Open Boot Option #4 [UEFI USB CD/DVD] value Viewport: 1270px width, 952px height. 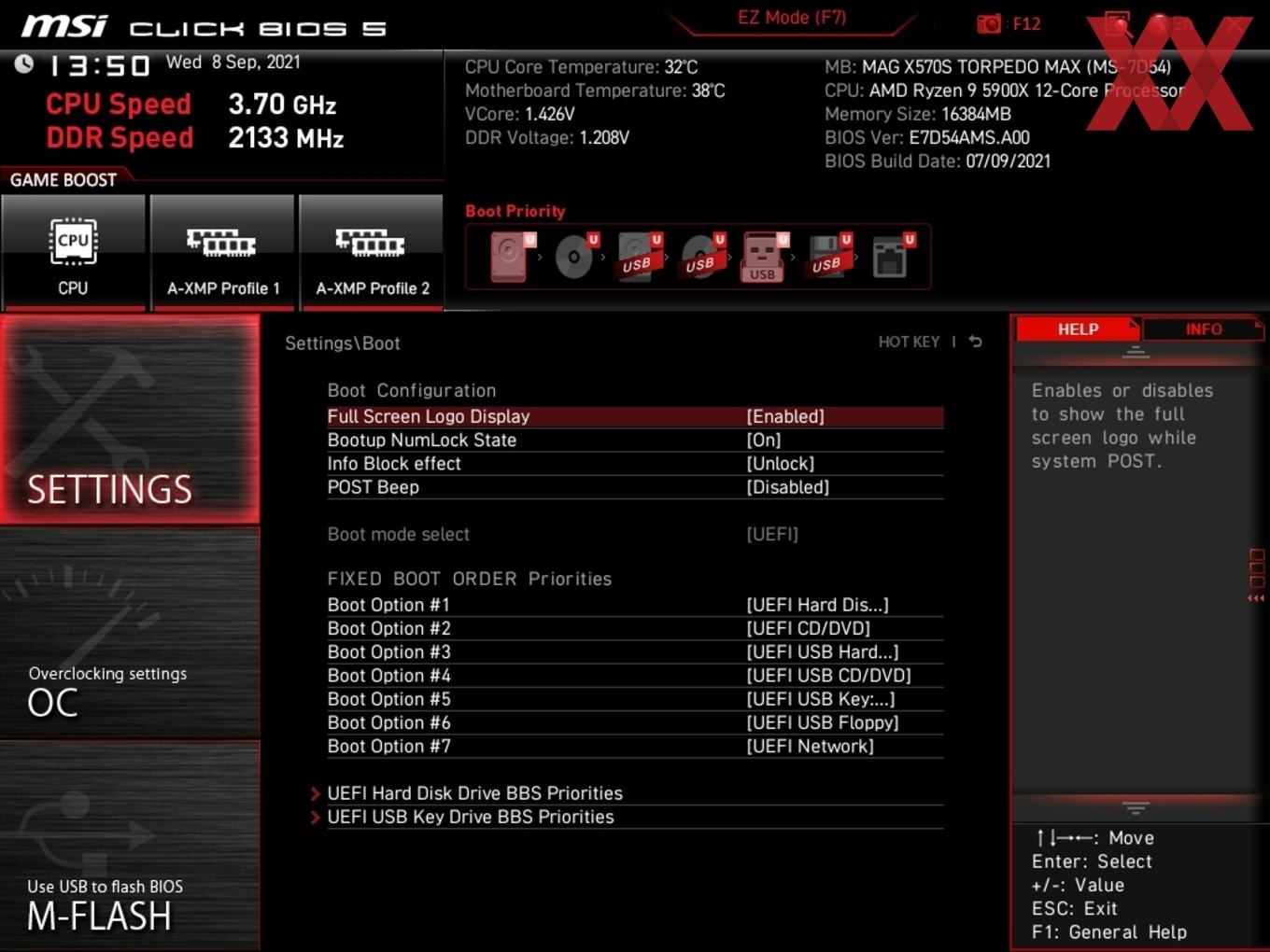coord(829,676)
